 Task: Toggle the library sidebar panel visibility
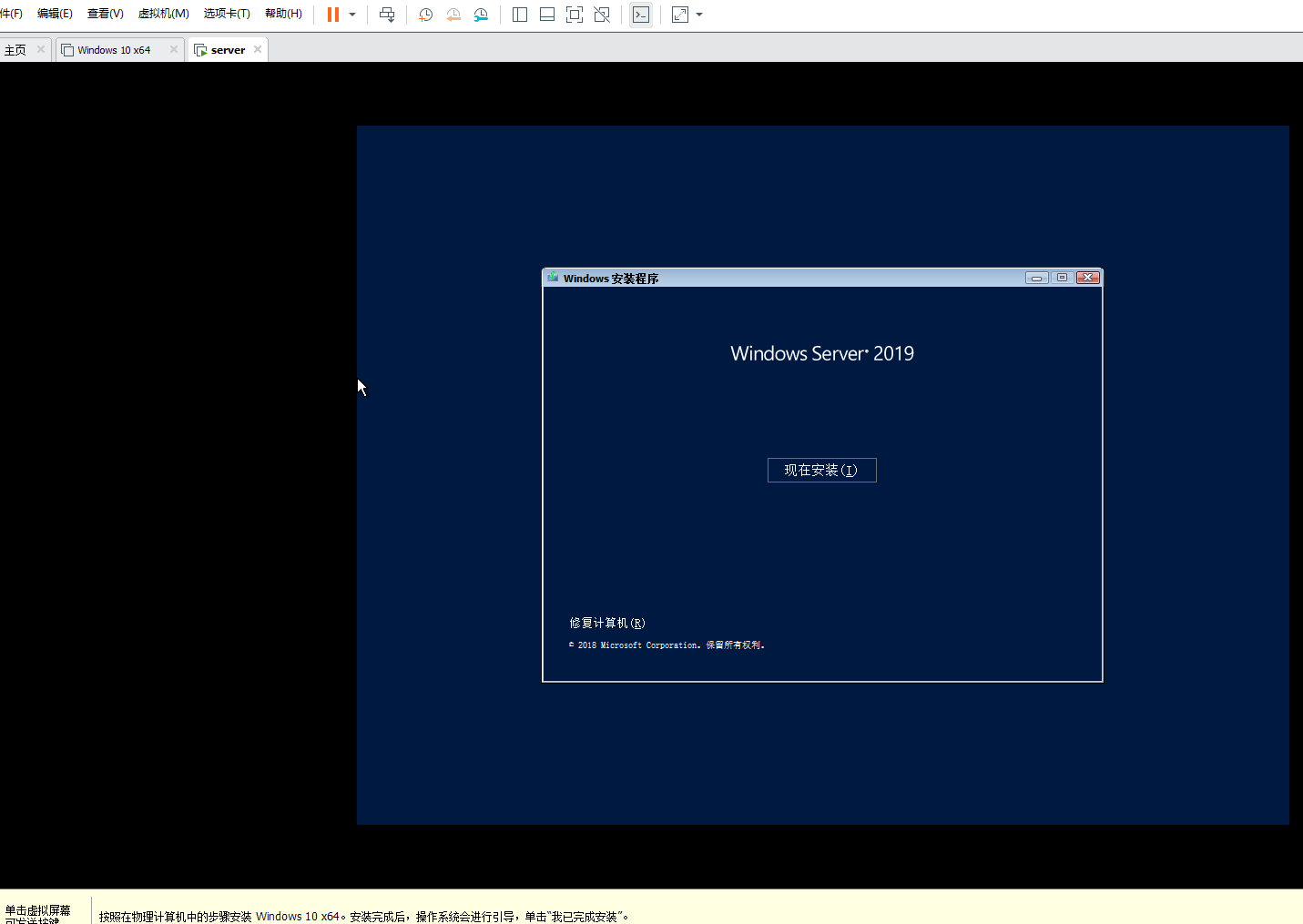519,14
